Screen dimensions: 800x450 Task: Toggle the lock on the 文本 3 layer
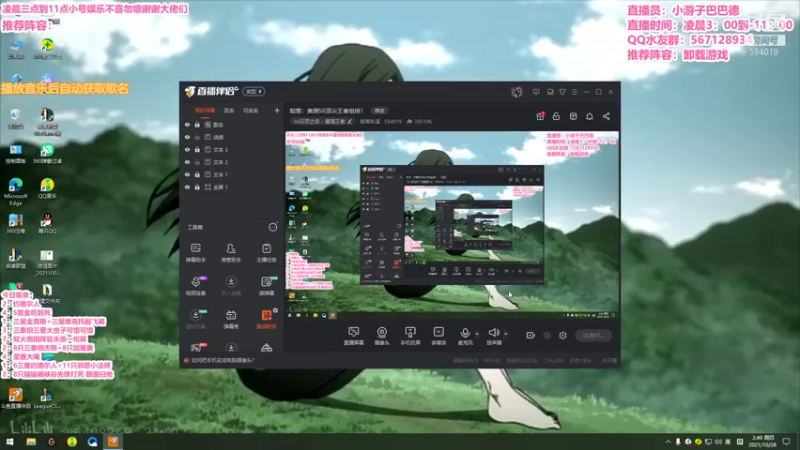[x=197, y=149]
